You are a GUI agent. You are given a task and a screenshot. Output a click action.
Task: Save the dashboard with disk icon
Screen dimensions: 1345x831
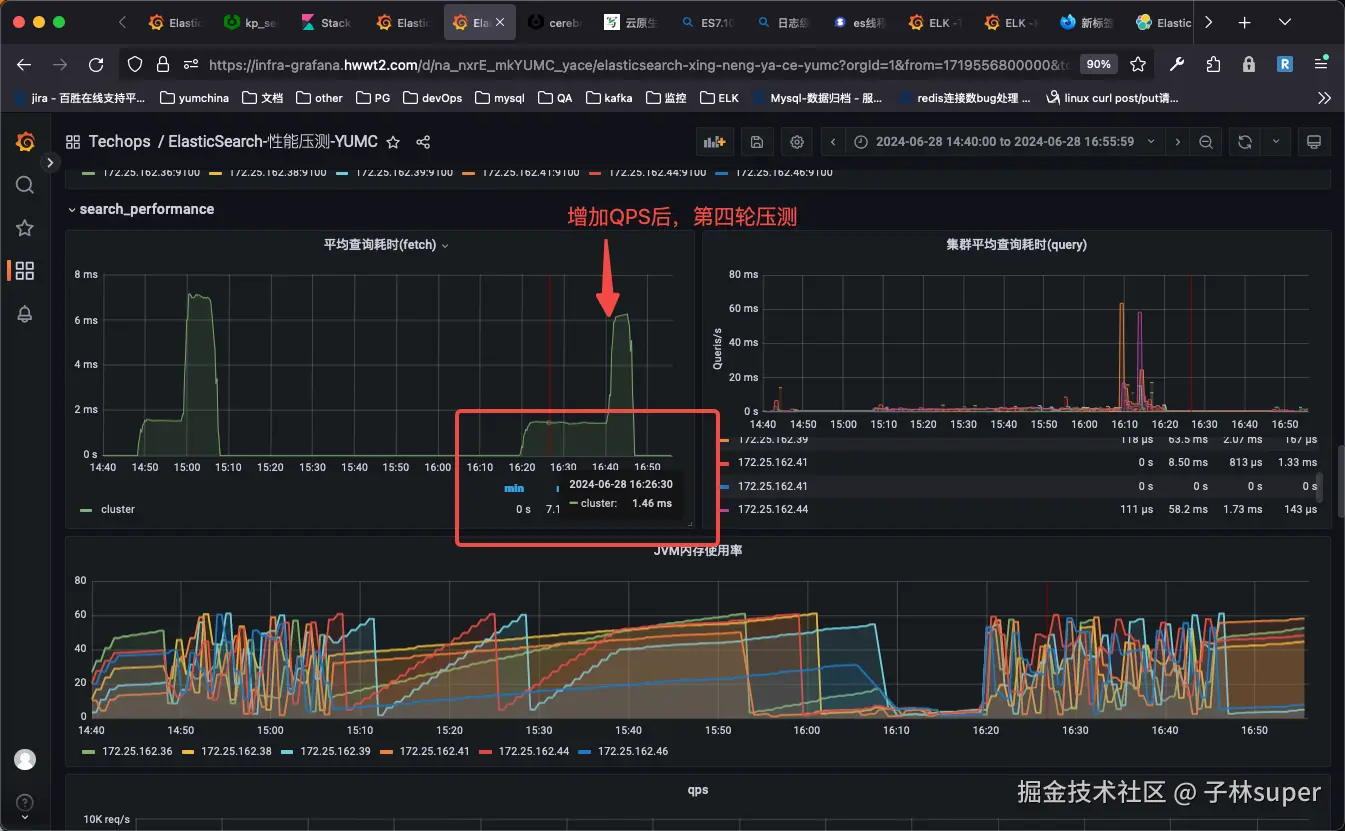coord(757,142)
